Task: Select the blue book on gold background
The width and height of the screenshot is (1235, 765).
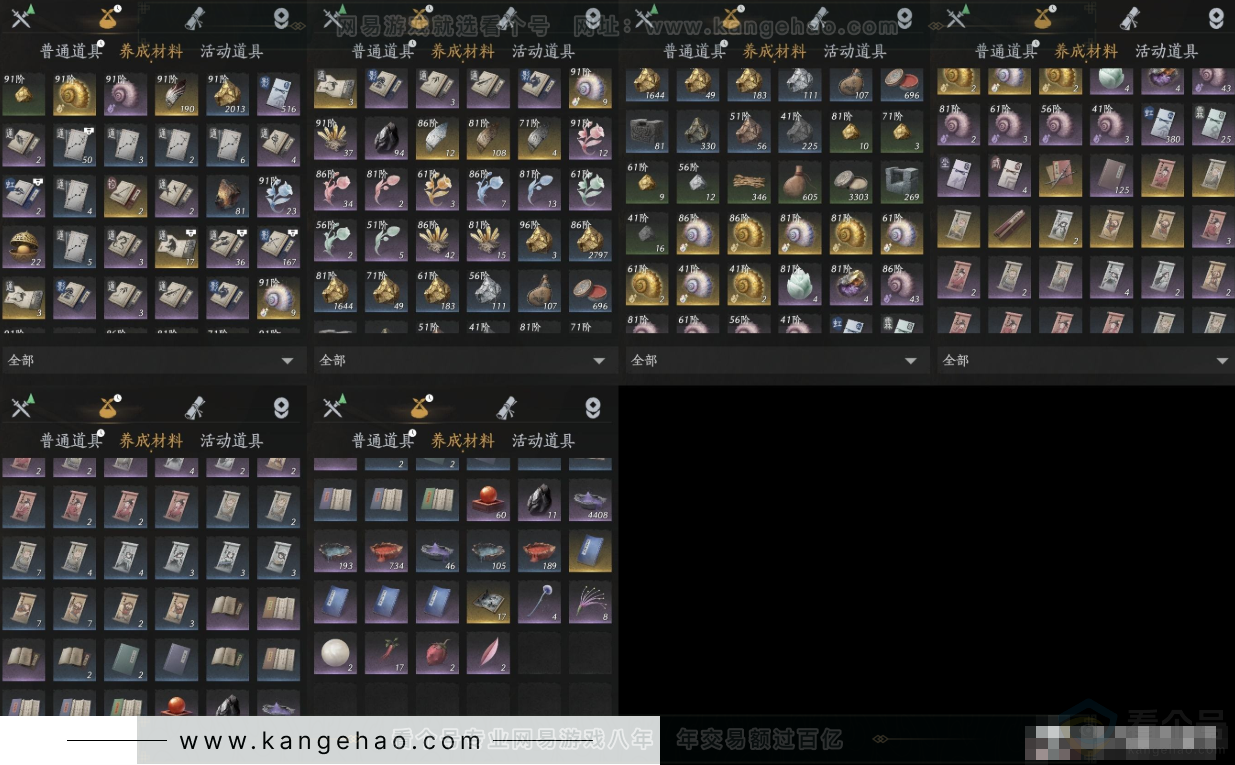Action: pos(591,551)
